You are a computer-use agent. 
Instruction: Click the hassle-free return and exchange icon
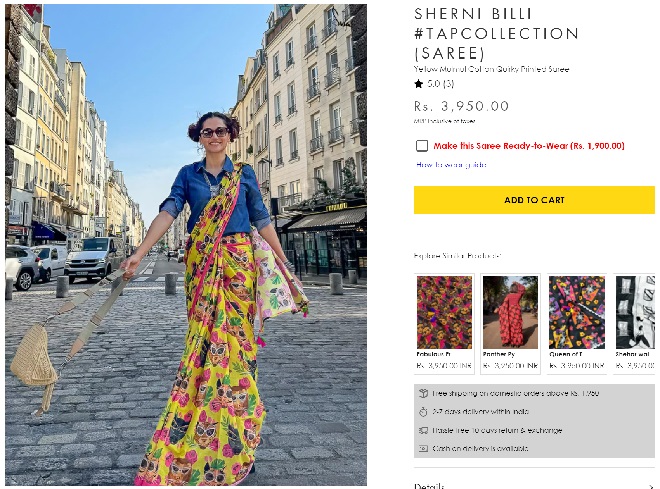[424, 430]
